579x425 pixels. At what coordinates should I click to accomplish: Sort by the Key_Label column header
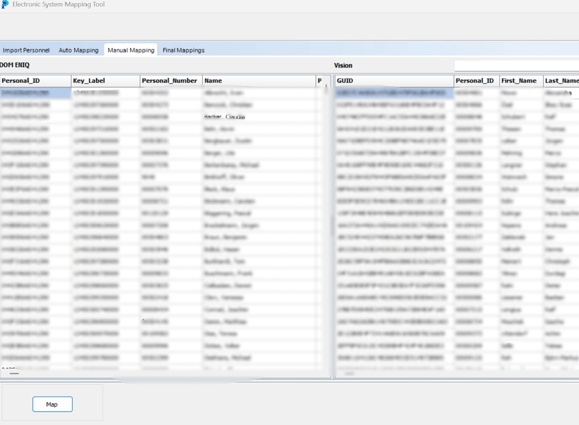(x=106, y=80)
